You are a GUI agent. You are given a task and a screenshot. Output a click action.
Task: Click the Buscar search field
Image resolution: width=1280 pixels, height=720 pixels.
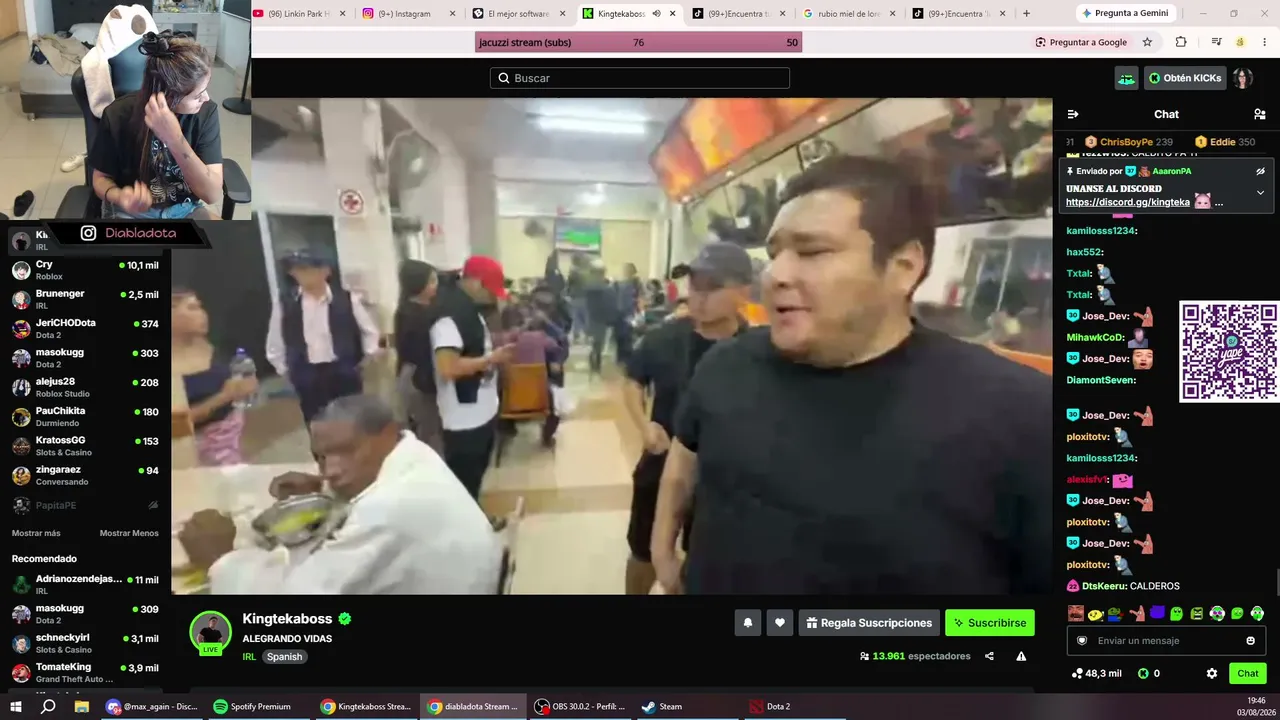tap(640, 78)
